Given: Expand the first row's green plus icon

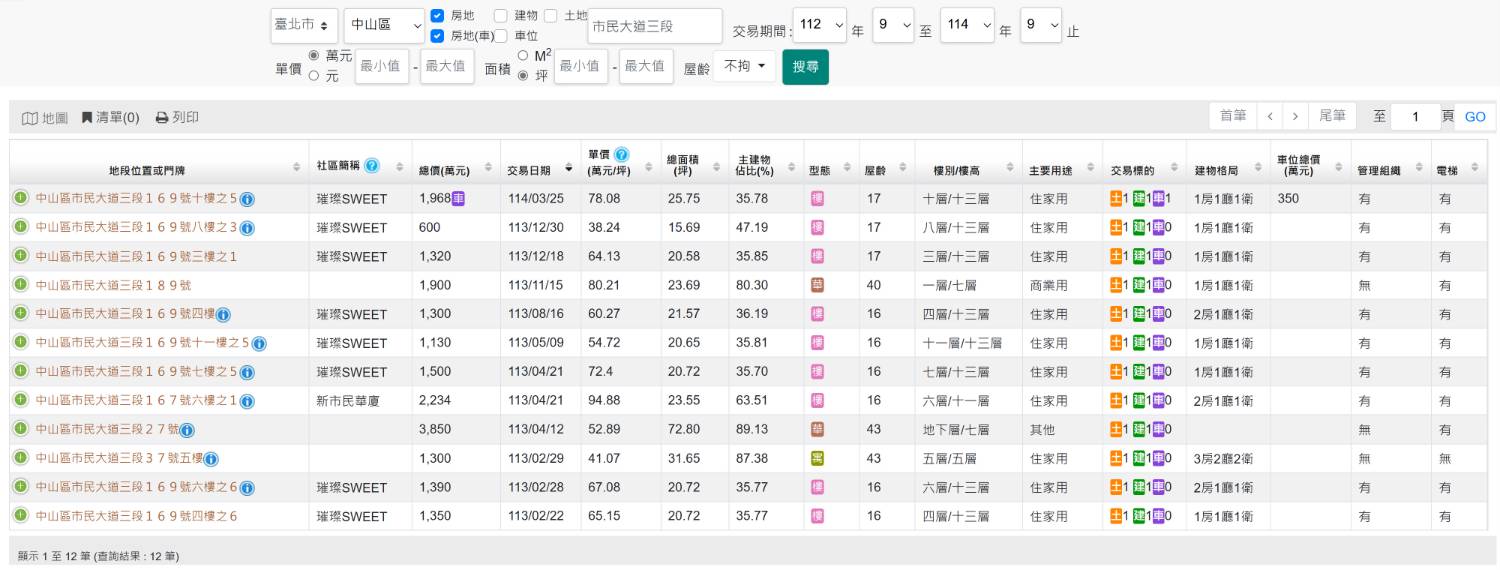Looking at the screenshot, I should tap(20, 199).
